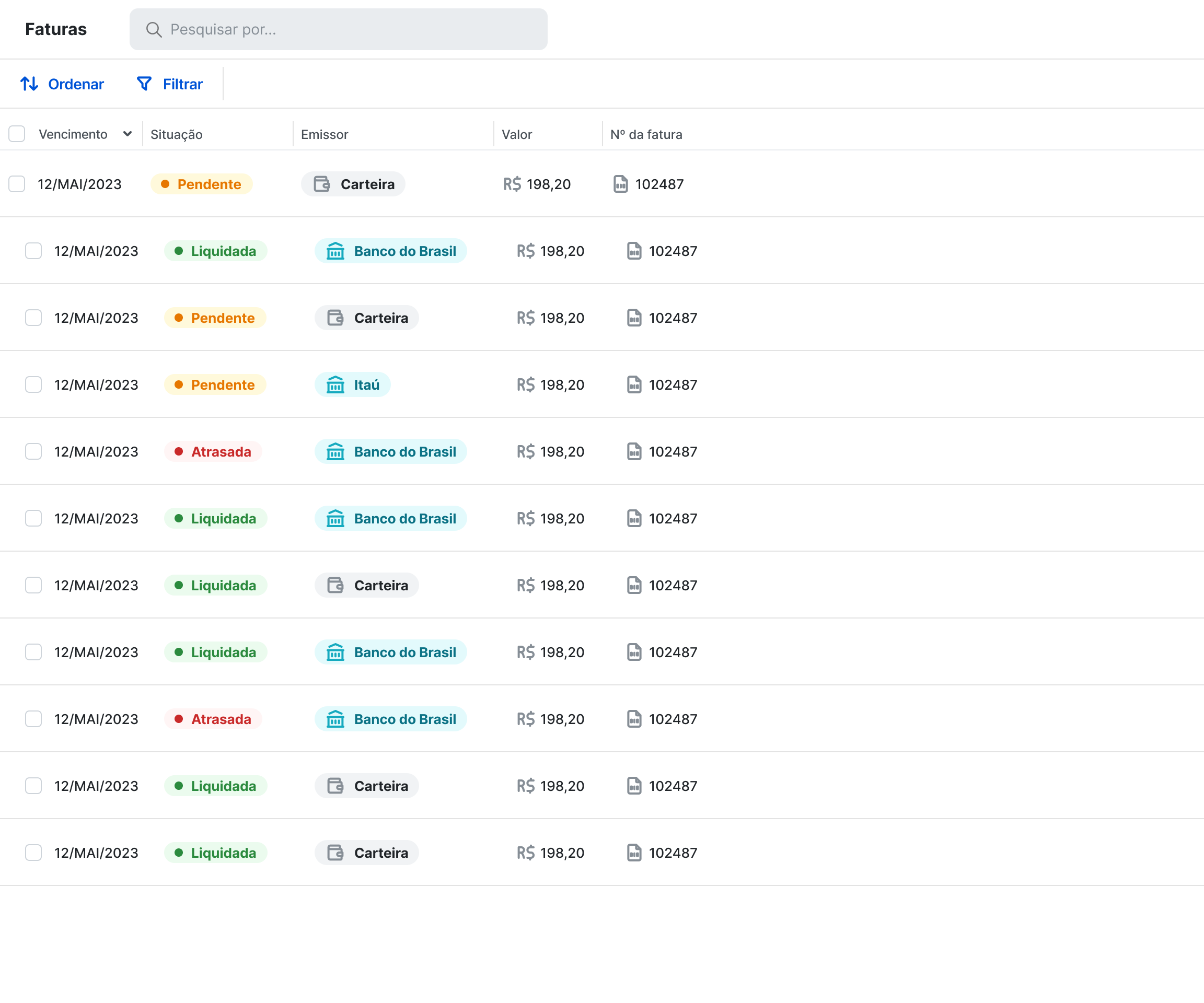Click the document icon in the top invoice row

(x=620, y=184)
